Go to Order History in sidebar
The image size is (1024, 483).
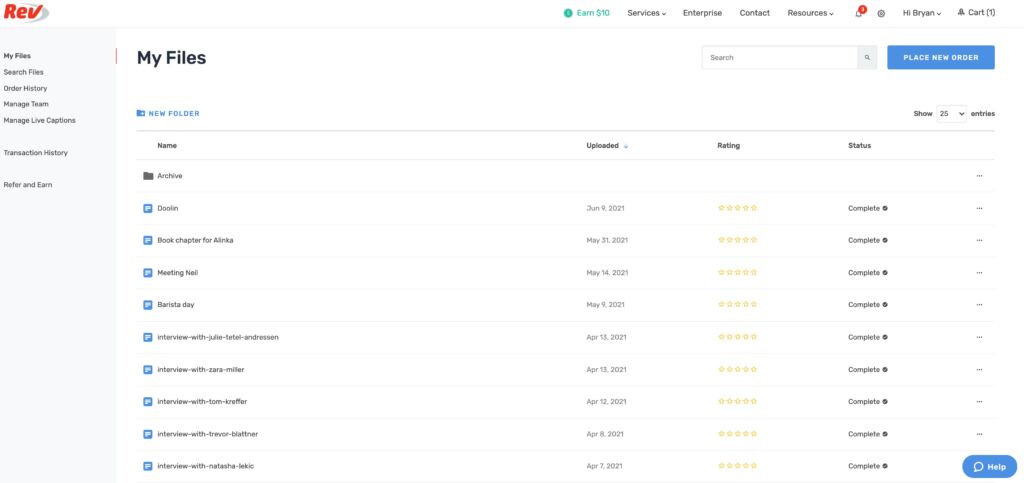pyautogui.click(x=25, y=88)
